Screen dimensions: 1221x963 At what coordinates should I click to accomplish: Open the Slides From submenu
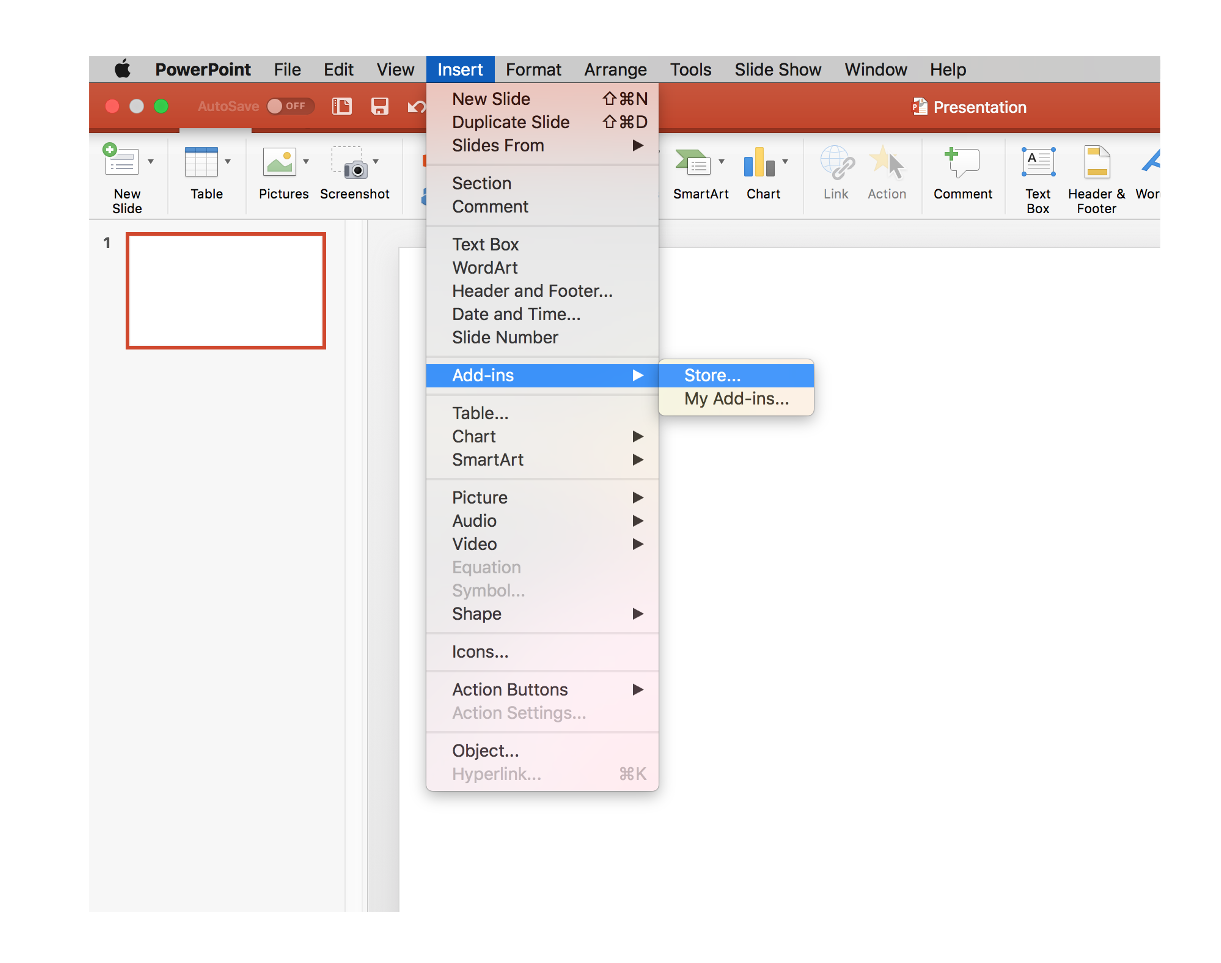pos(542,145)
